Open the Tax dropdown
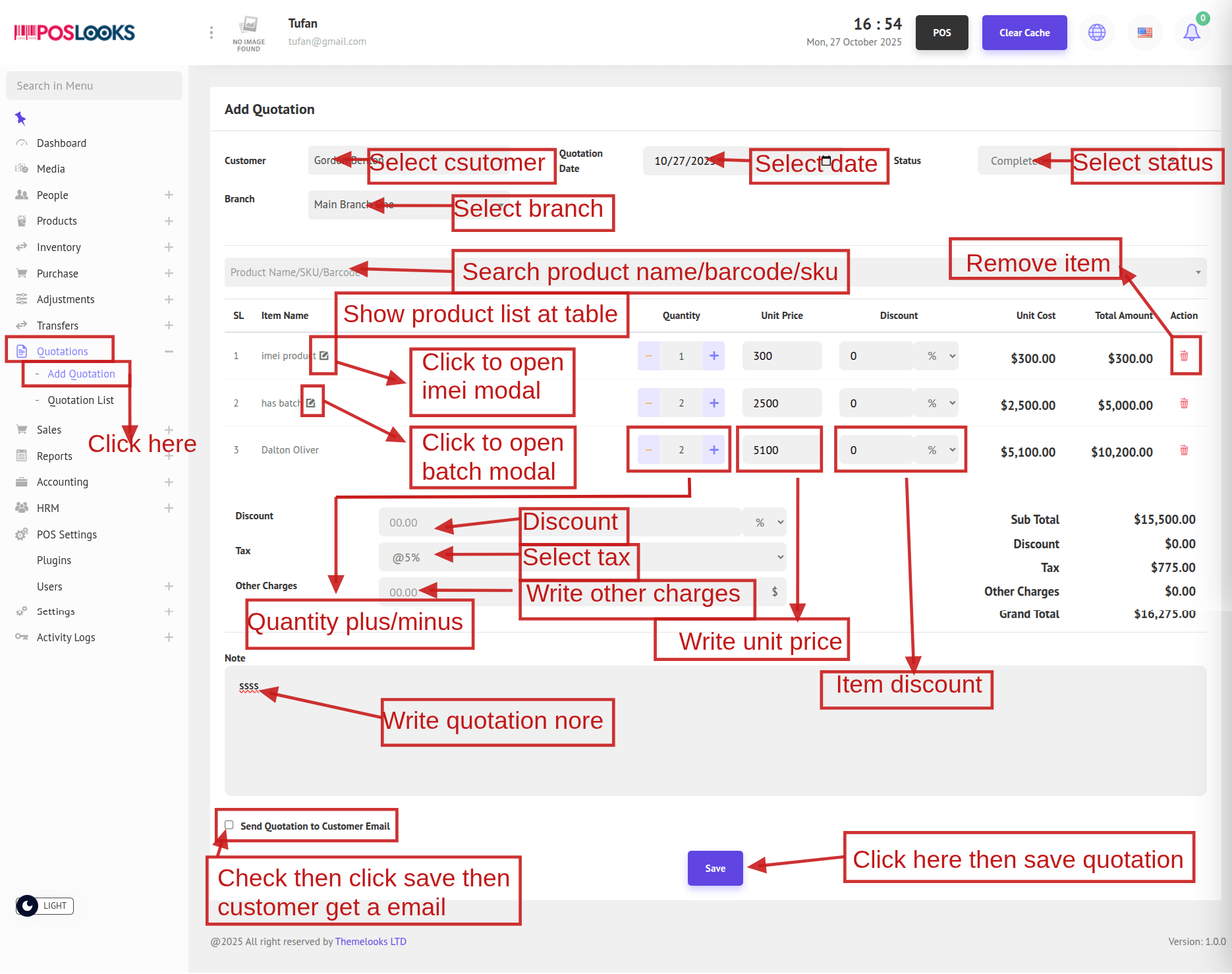The height and width of the screenshot is (974, 1232). click(780, 558)
